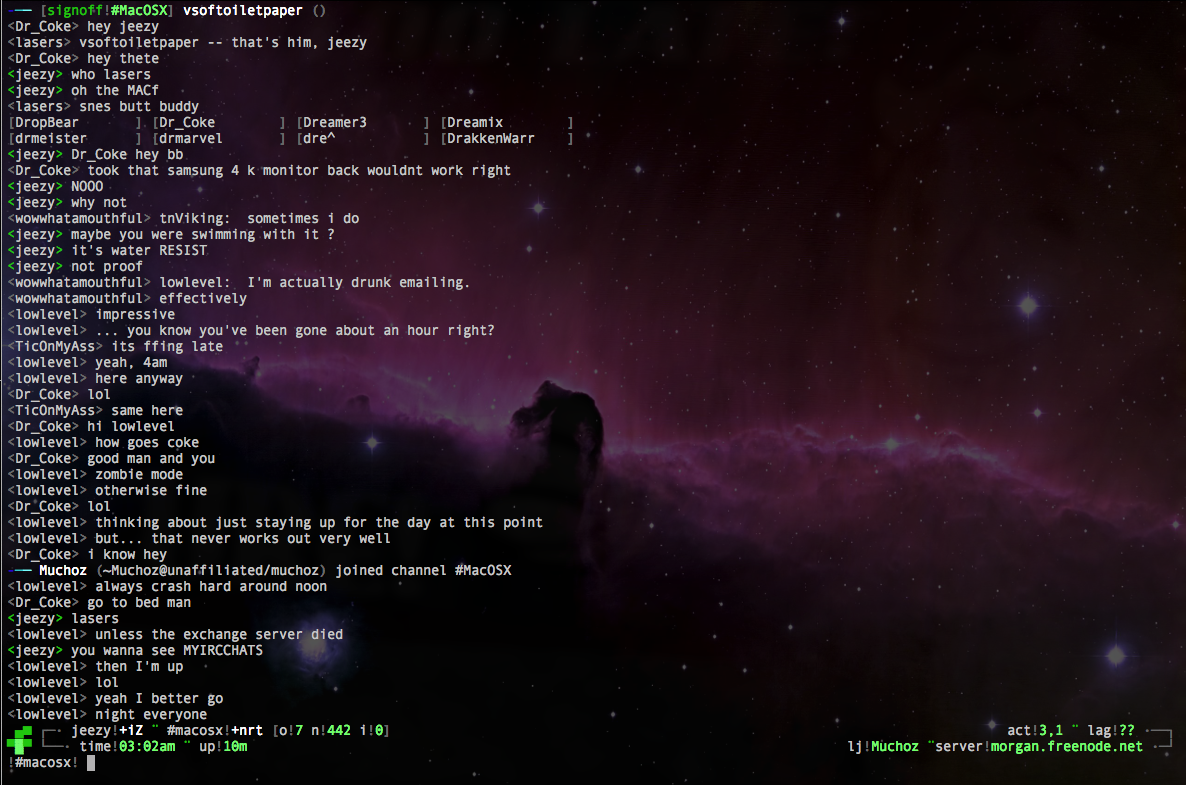Image resolution: width=1186 pixels, height=785 pixels.
Task: Select nick drmarvel in the completion list
Action: [x=191, y=138]
